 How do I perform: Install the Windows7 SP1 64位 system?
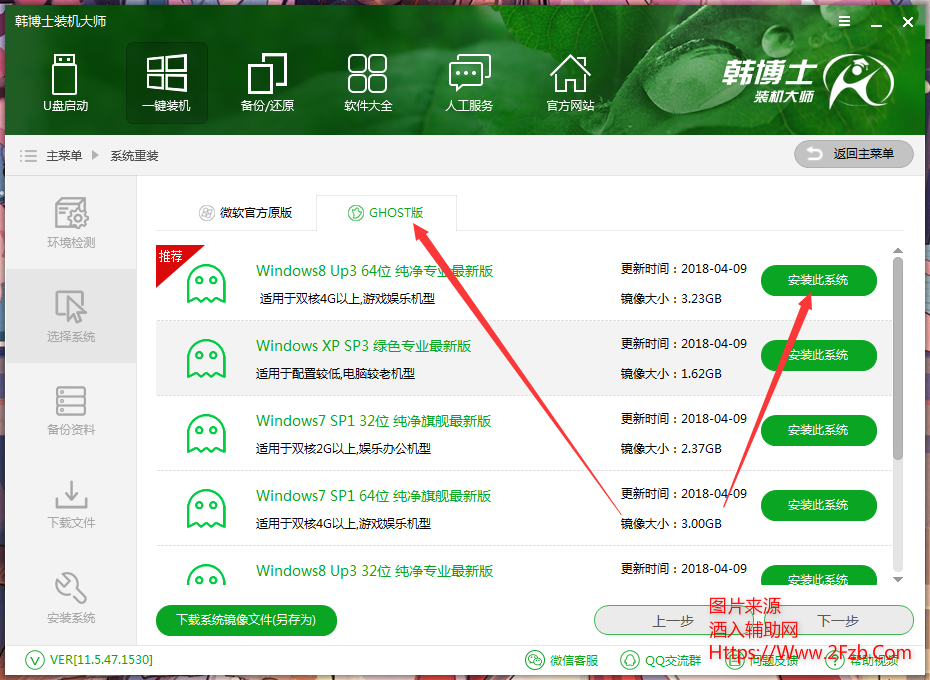click(818, 505)
